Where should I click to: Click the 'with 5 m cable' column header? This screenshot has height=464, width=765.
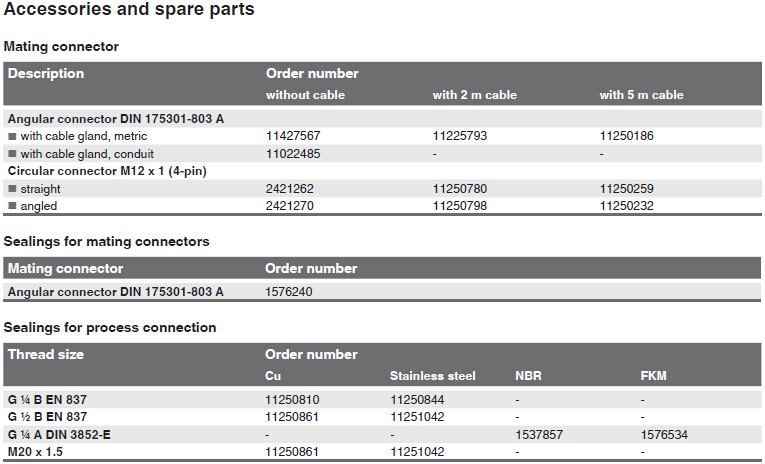point(642,95)
